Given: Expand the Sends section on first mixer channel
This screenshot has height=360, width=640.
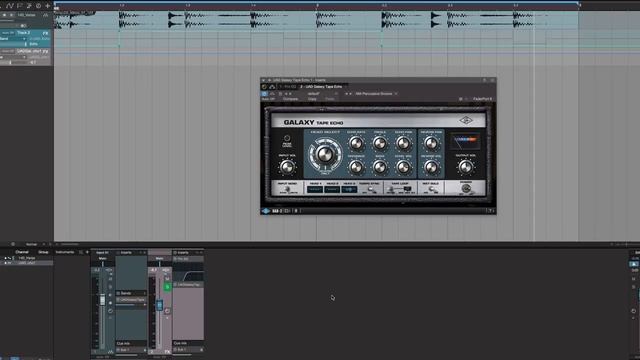Looking at the screenshot, I should (131, 293).
